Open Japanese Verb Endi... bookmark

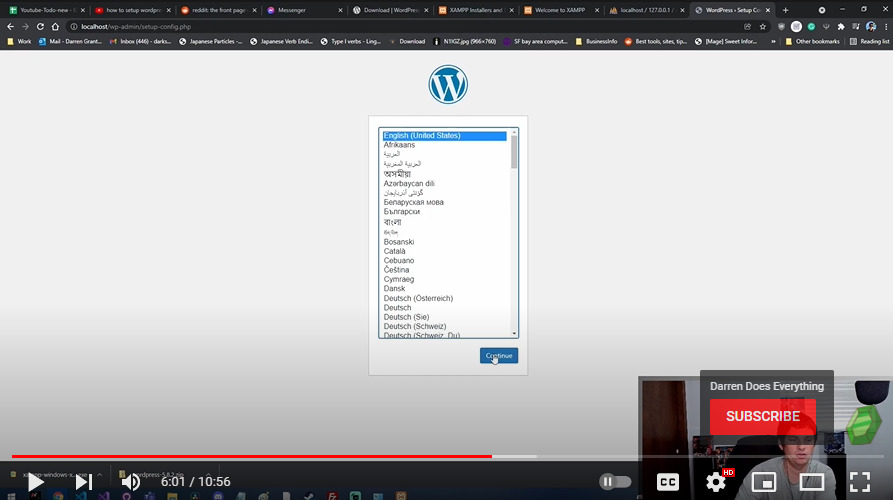click(281, 42)
